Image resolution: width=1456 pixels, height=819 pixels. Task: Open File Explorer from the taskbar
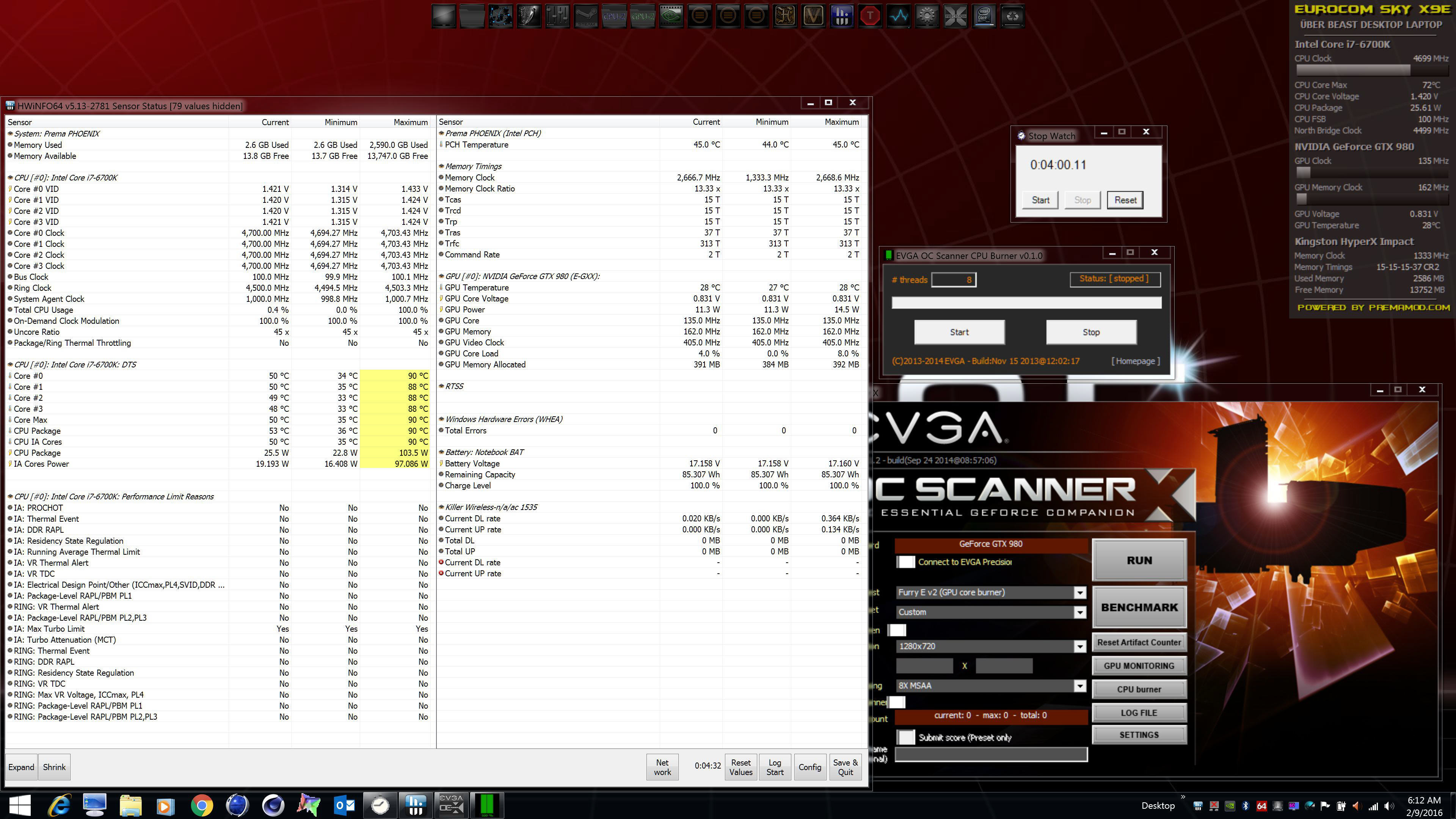(130, 805)
